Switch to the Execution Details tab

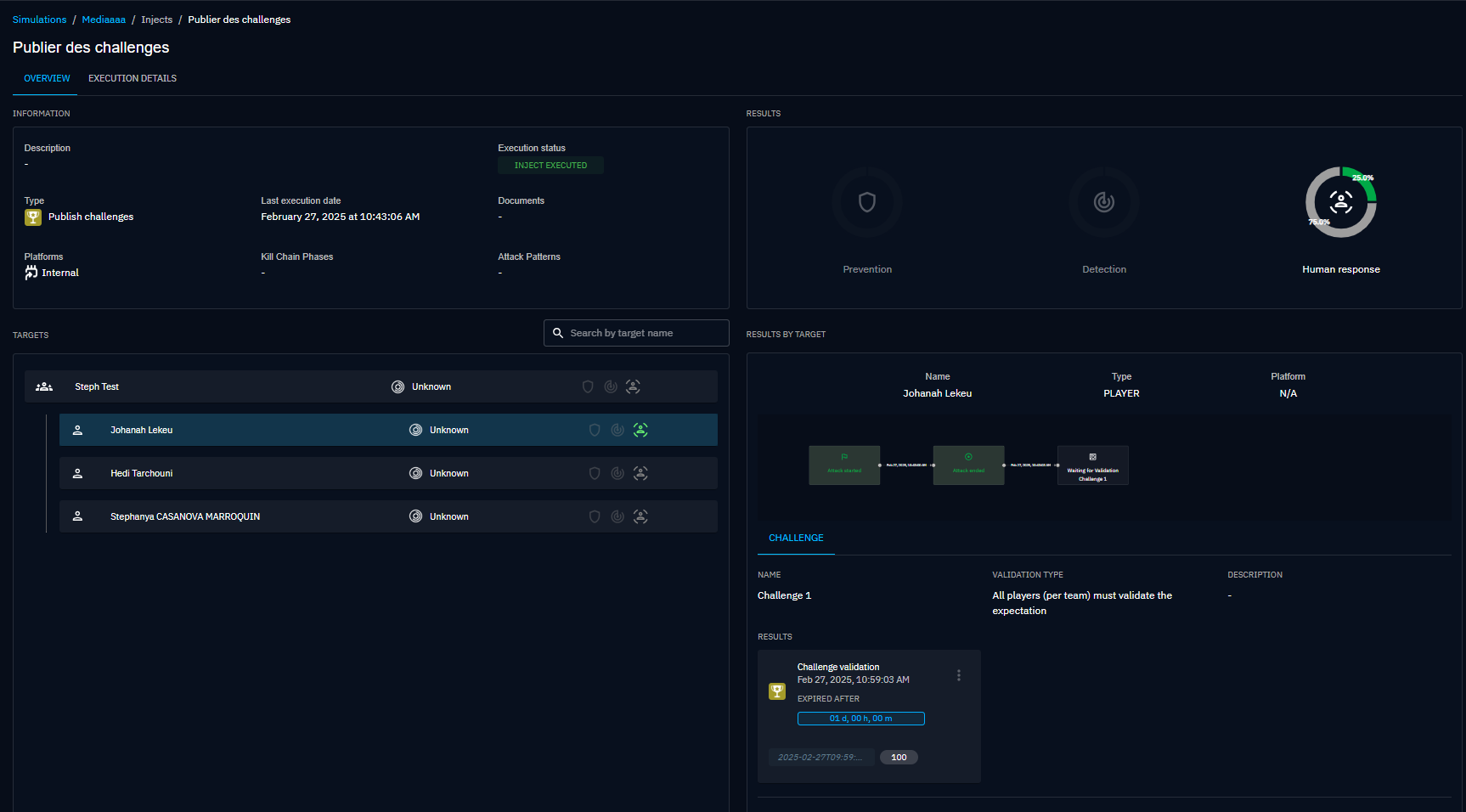coord(133,78)
